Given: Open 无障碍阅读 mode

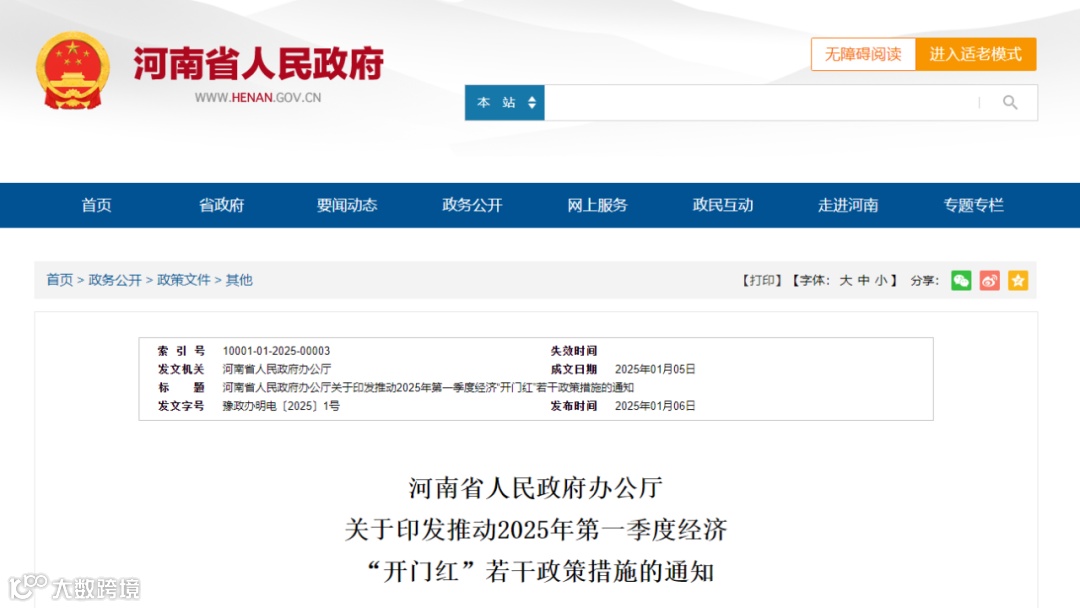Looking at the screenshot, I should 863,54.
